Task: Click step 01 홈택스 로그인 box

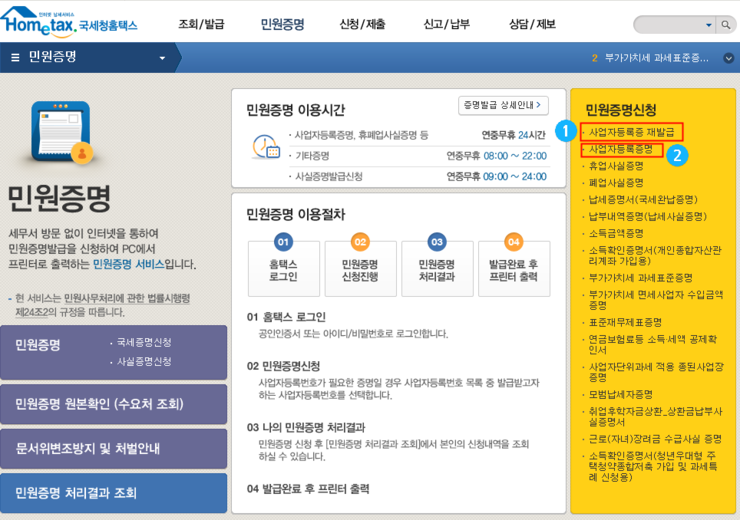Action: (x=284, y=268)
